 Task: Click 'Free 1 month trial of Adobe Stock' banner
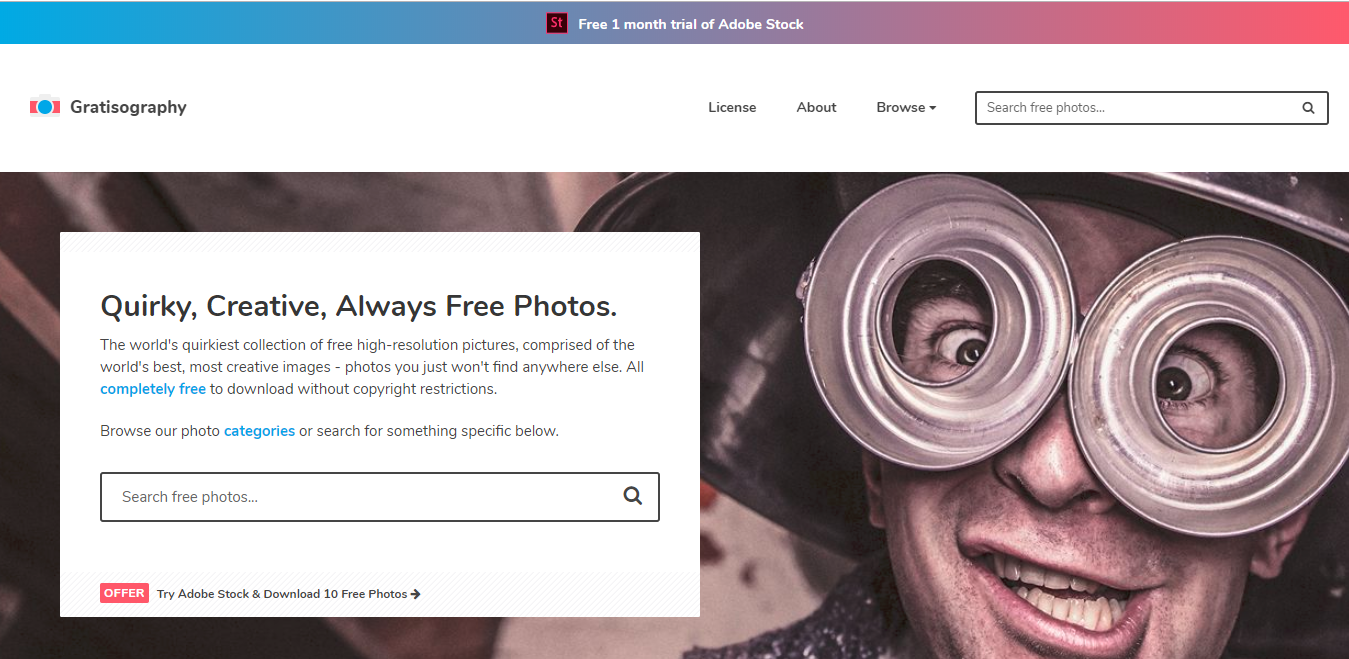point(691,22)
